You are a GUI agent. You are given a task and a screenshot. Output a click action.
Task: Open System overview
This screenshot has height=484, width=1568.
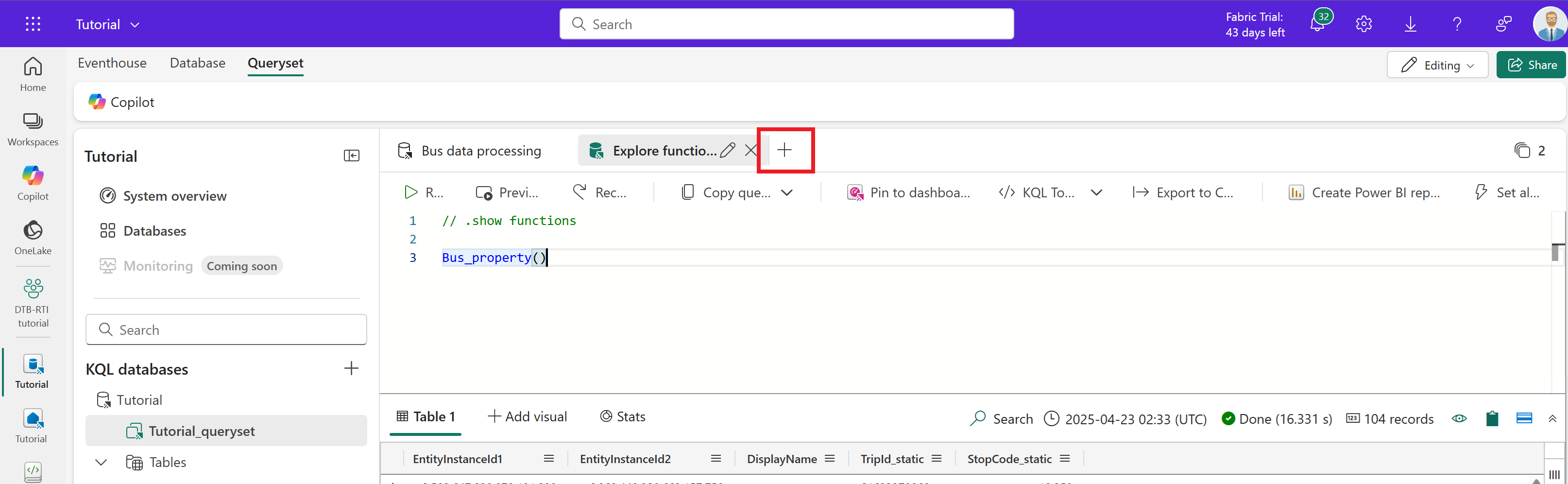(163, 196)
